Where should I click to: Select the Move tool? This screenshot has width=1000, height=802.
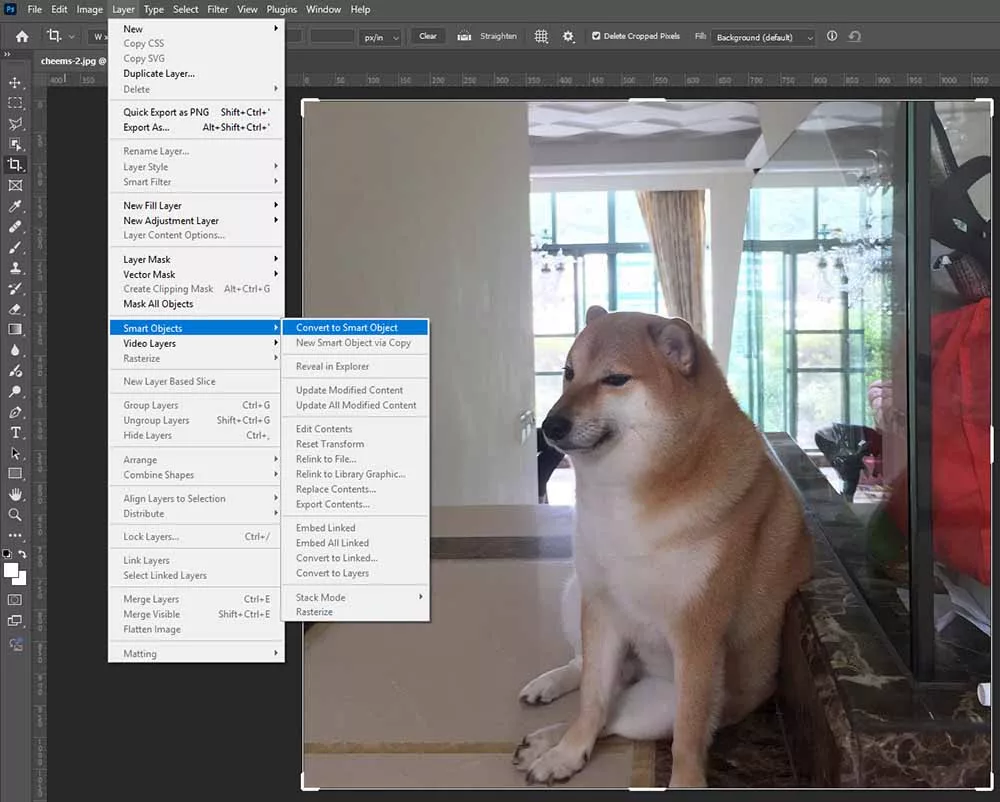tap(15, 83)
